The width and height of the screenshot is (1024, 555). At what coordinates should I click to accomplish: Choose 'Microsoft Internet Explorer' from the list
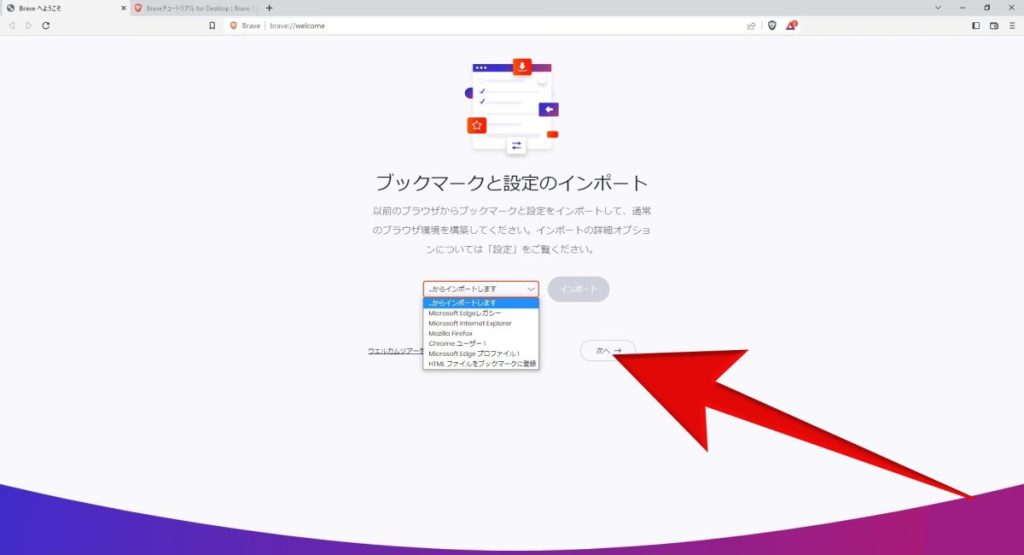[x=481, y=323]
